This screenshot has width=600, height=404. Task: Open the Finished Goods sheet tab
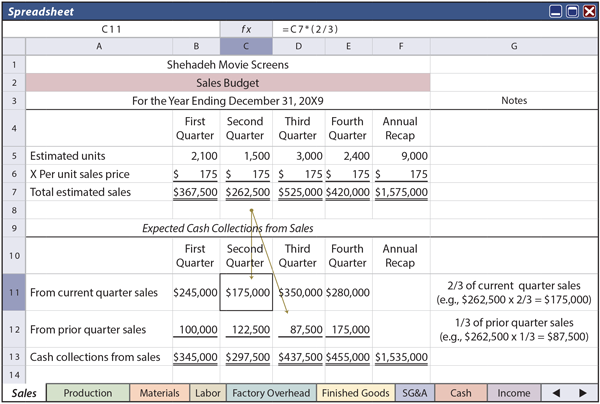(x=355, y=393)
